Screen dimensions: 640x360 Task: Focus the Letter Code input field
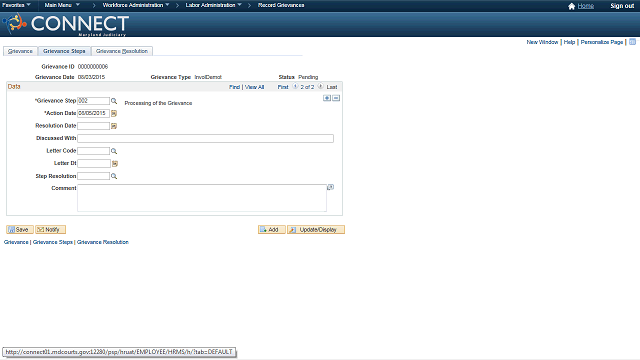click(93, 151)
